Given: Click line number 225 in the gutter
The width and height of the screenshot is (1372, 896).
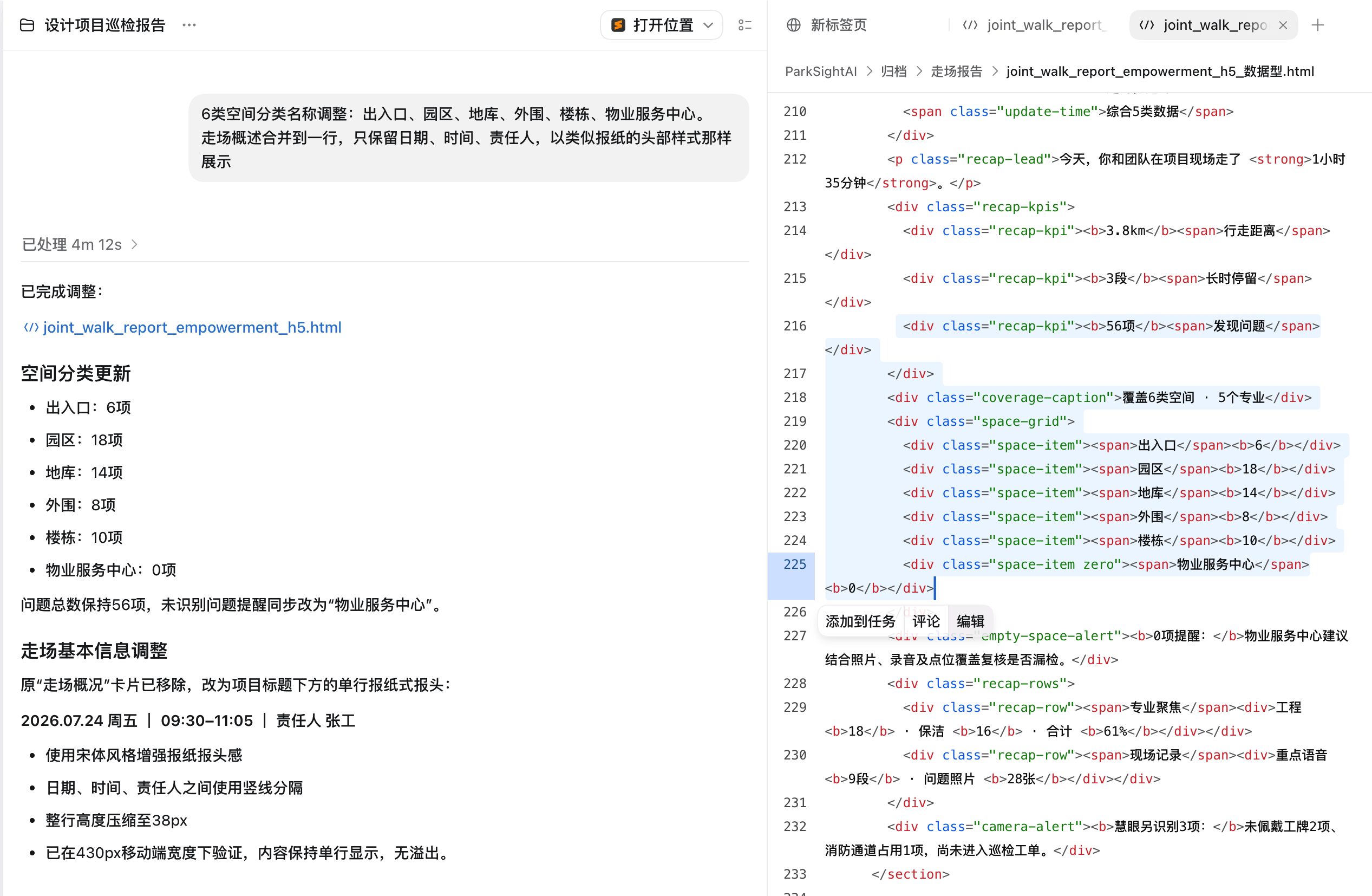Looking at the screenshot, I should point(794,564).
